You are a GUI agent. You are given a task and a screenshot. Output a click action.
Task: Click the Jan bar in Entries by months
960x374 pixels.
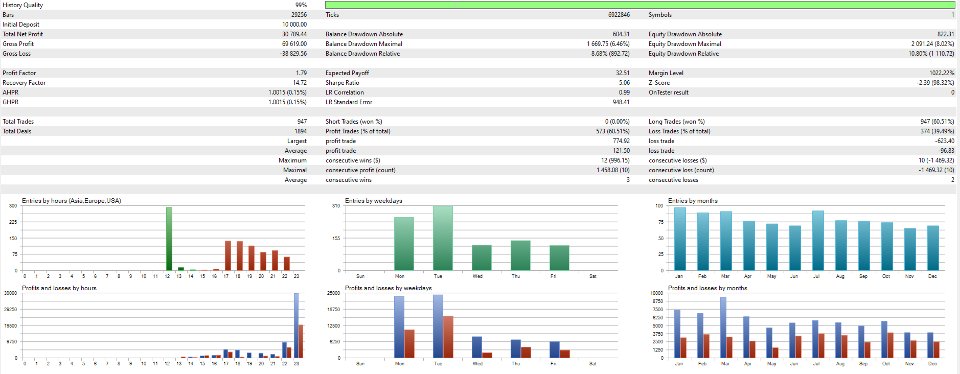pos(680,239)
